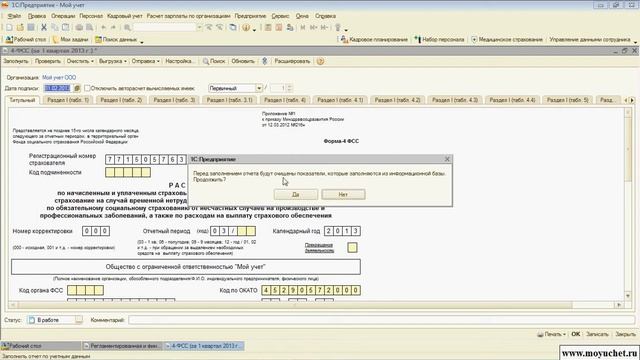
Task: Click the Save diskette icon
Action: (31, 27)
